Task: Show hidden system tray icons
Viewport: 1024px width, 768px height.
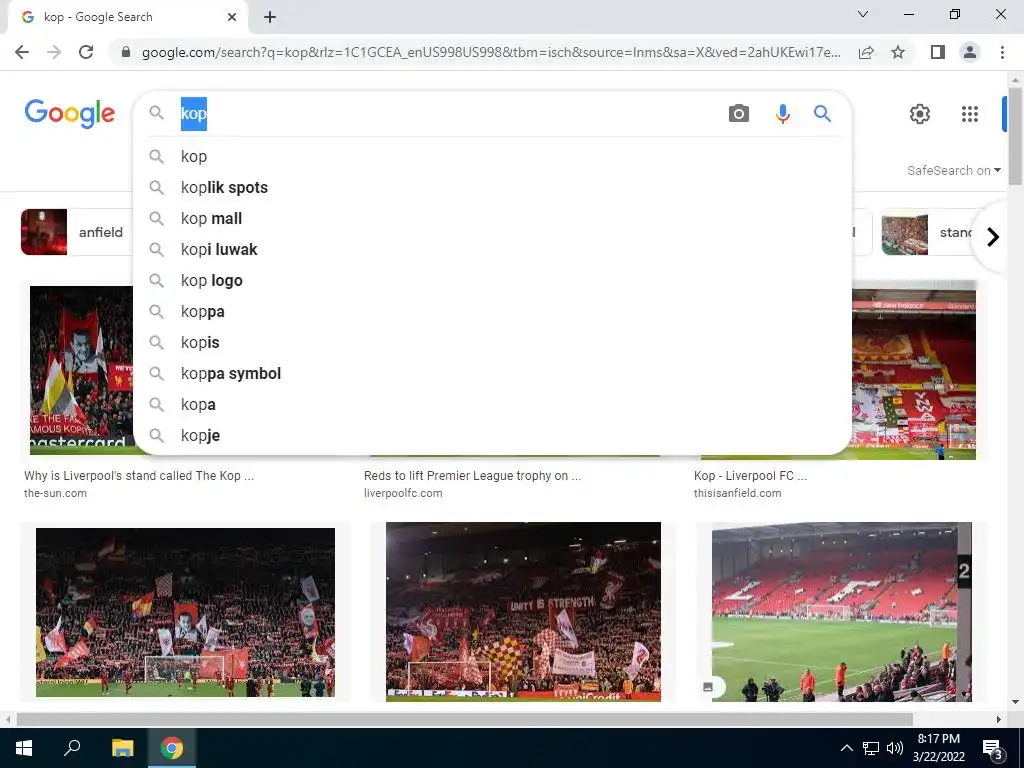Action: [846, 748]
